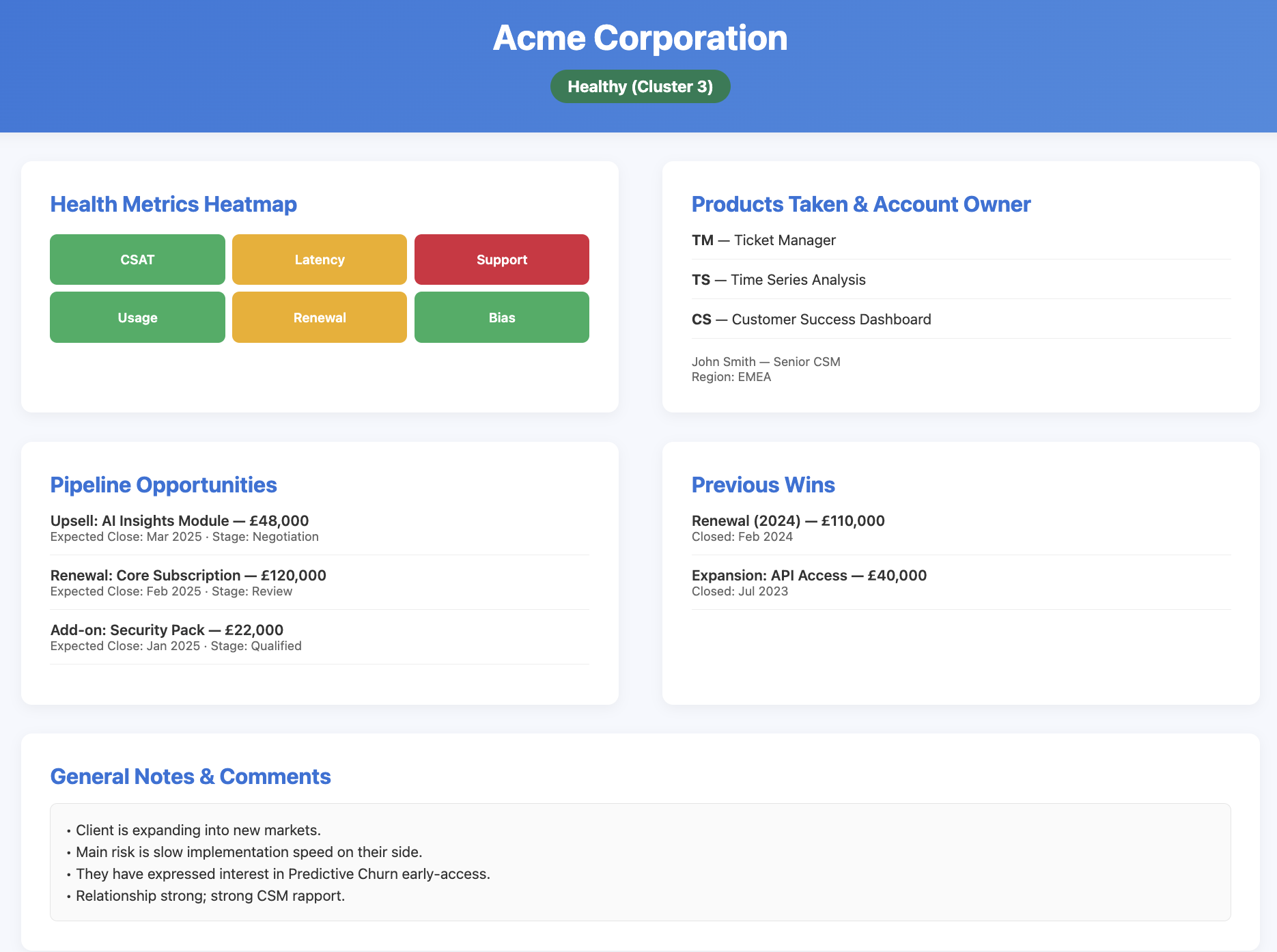Select the yellow Latency heatmap tile
The image size is (1277, 952).
pyautogui.click(x=319, y=259)
